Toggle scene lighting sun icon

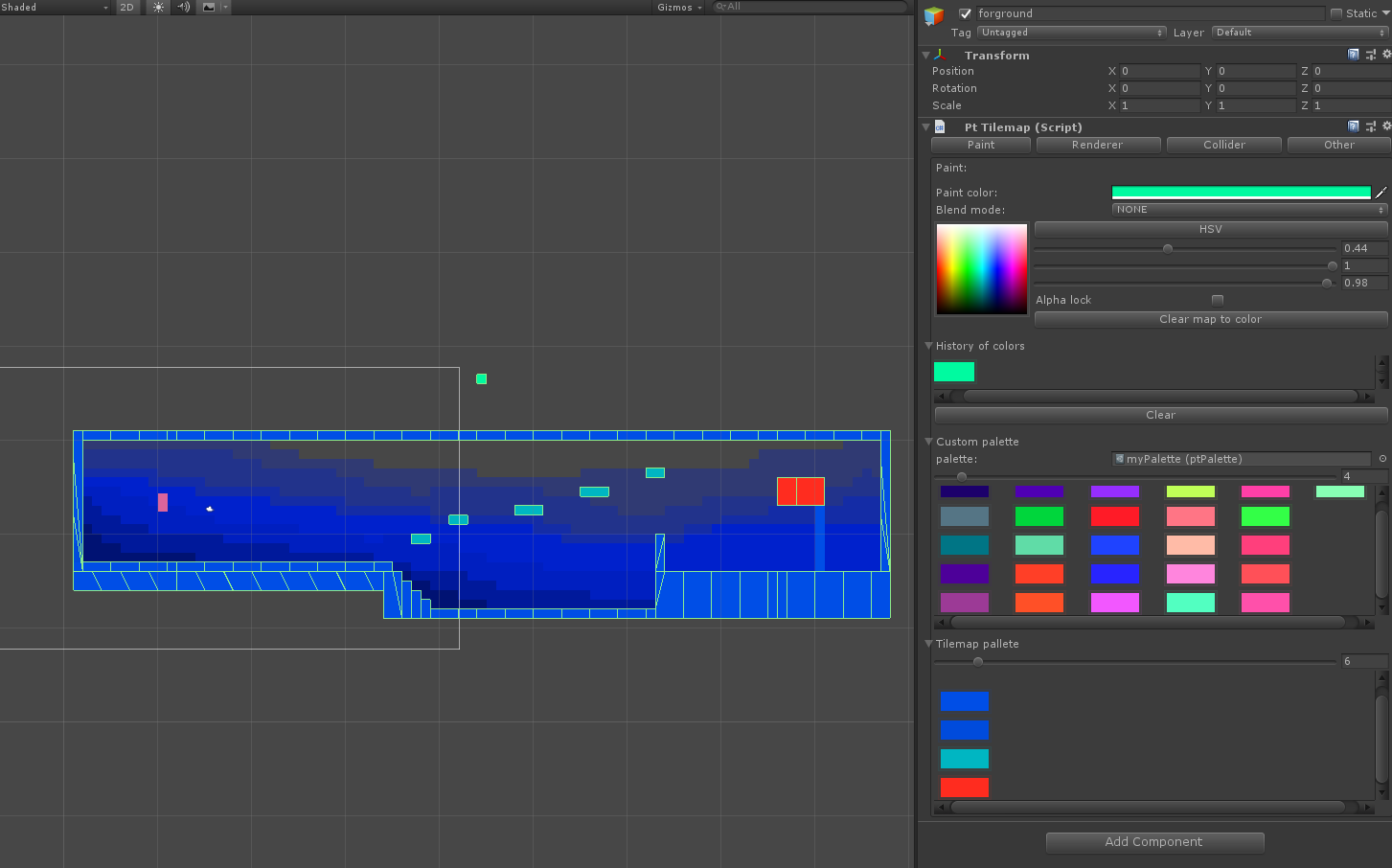coord(158,7)
